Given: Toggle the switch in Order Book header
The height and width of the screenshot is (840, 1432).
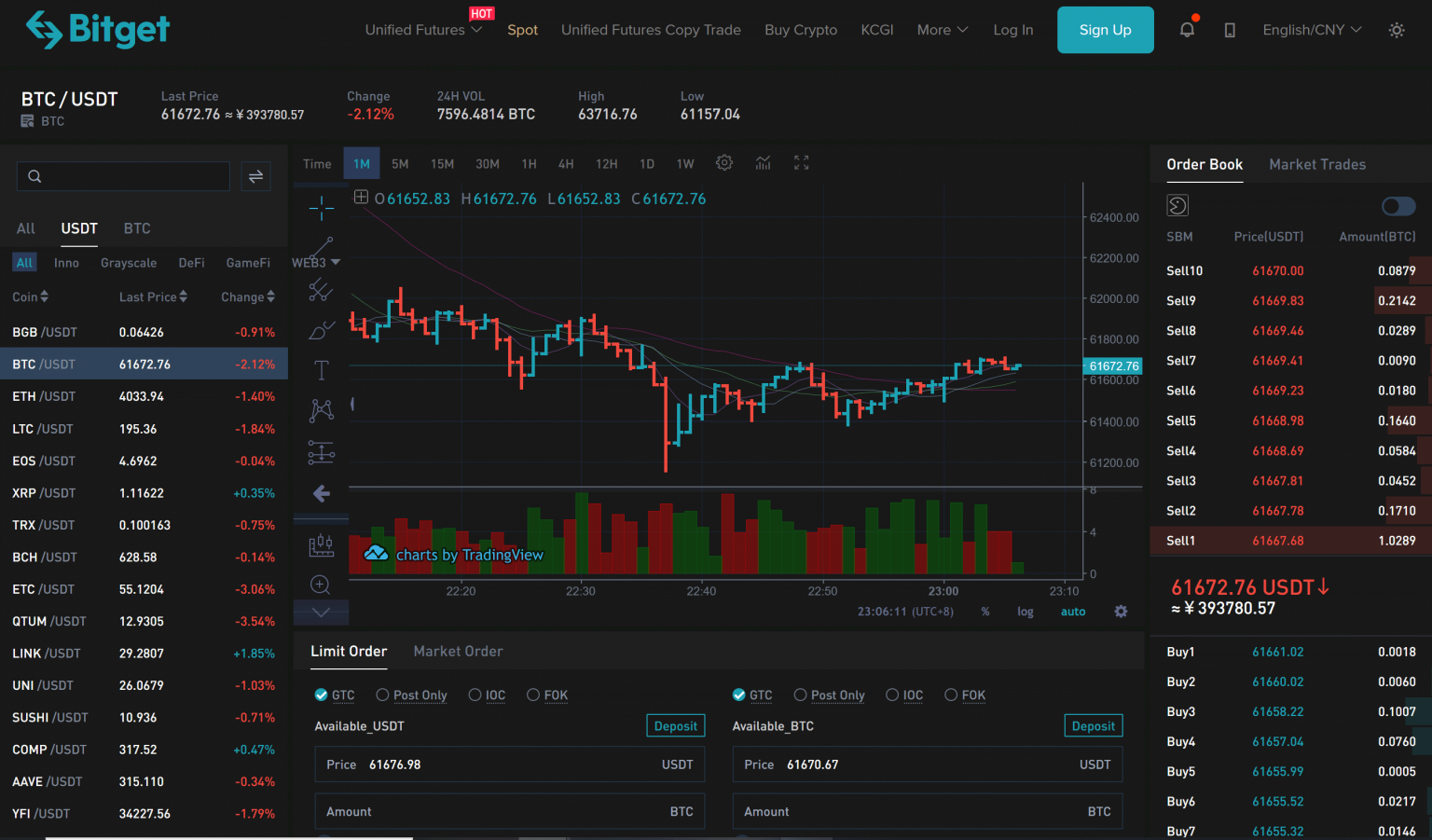Looking at the screenshot, I should [x=1398, y=206].
